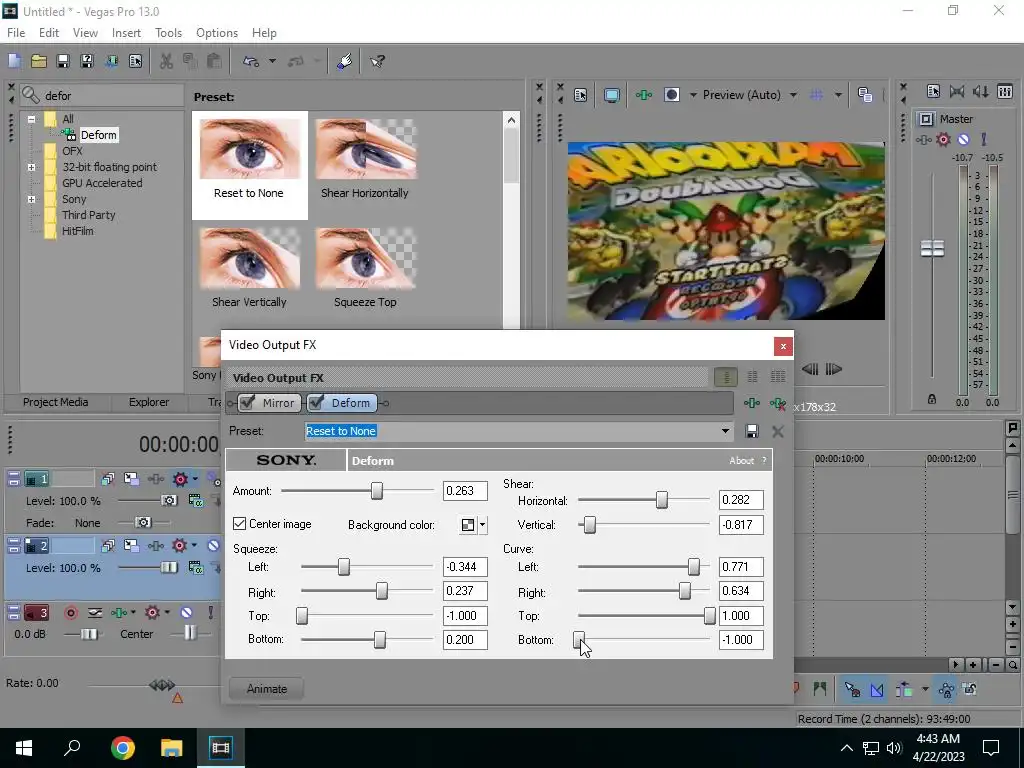Image resolution: width=1024 pixels, height=768 pixels.
Task: Expand the Sony folder in plug-in tree
Action: click(x=31, y=199)
